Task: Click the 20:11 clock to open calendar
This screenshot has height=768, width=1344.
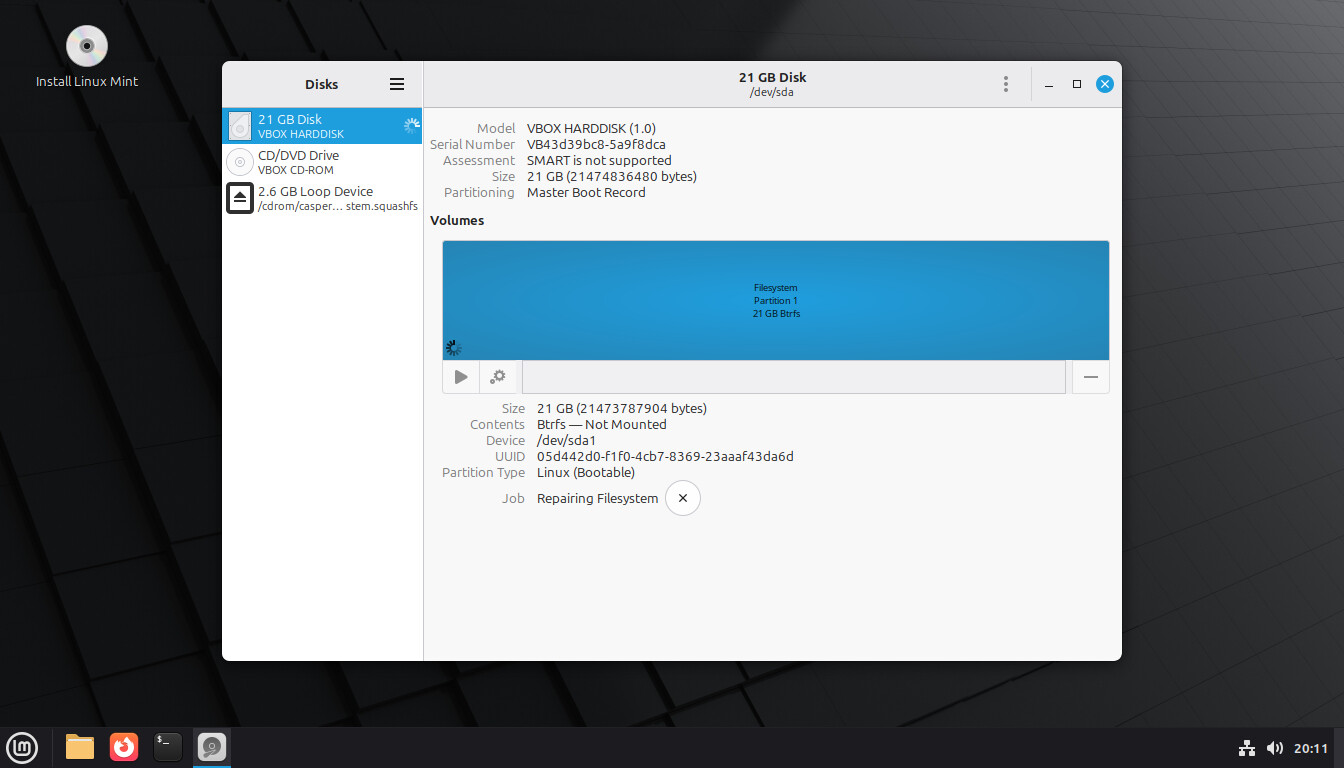Action: coord(1310,748)
